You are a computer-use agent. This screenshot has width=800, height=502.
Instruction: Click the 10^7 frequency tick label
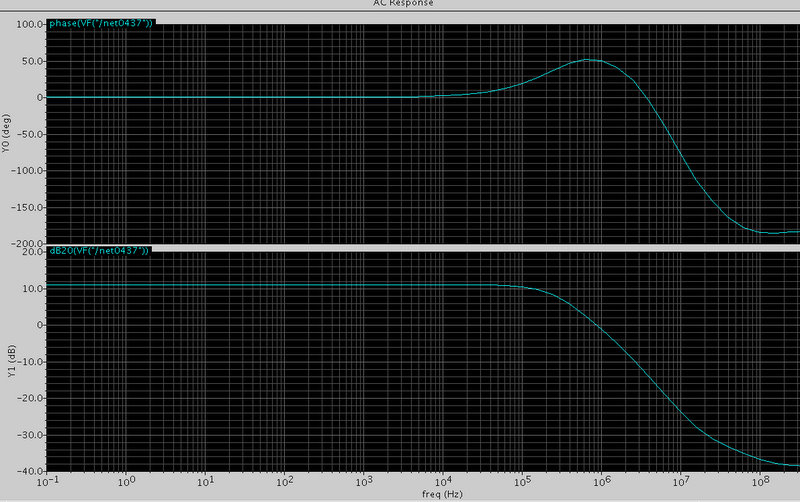(x=681, y=481)
